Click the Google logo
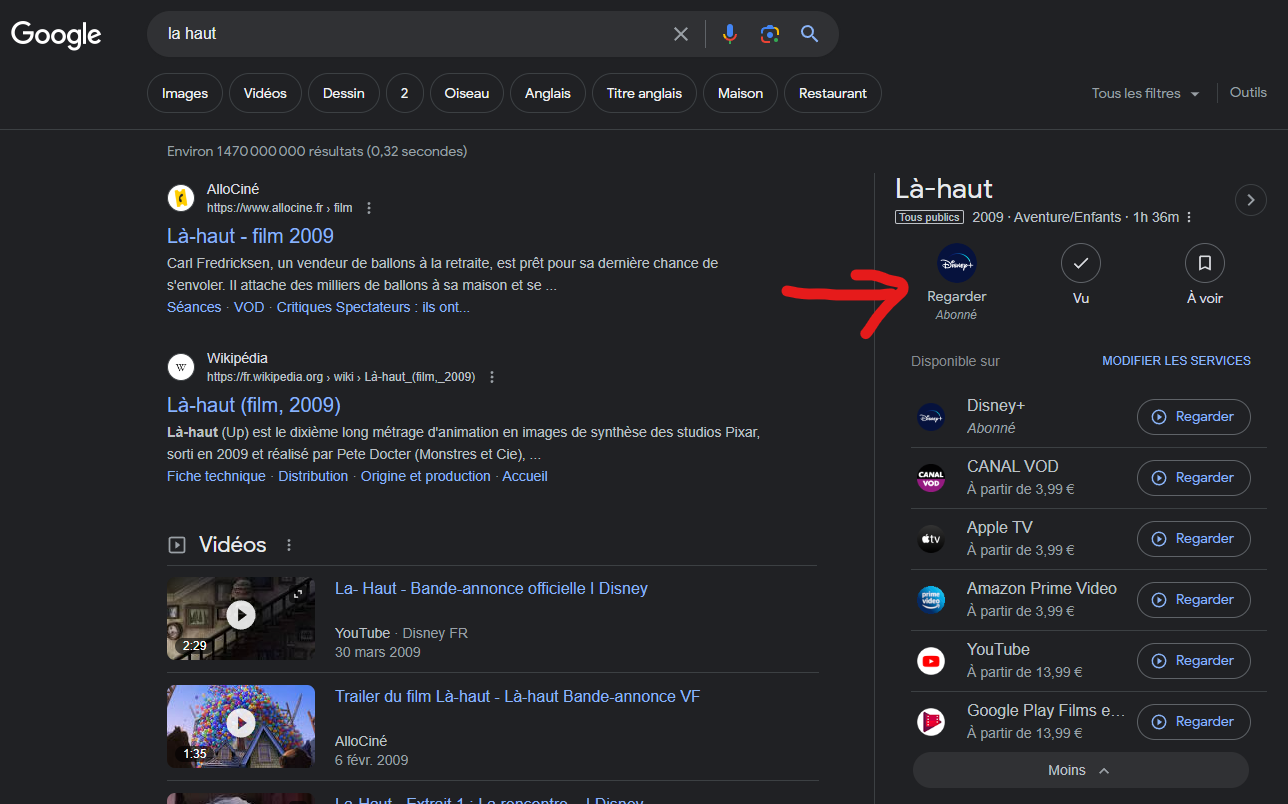Image resolution: width=1288 pixels, height=804 pixels. pos(56,34)
